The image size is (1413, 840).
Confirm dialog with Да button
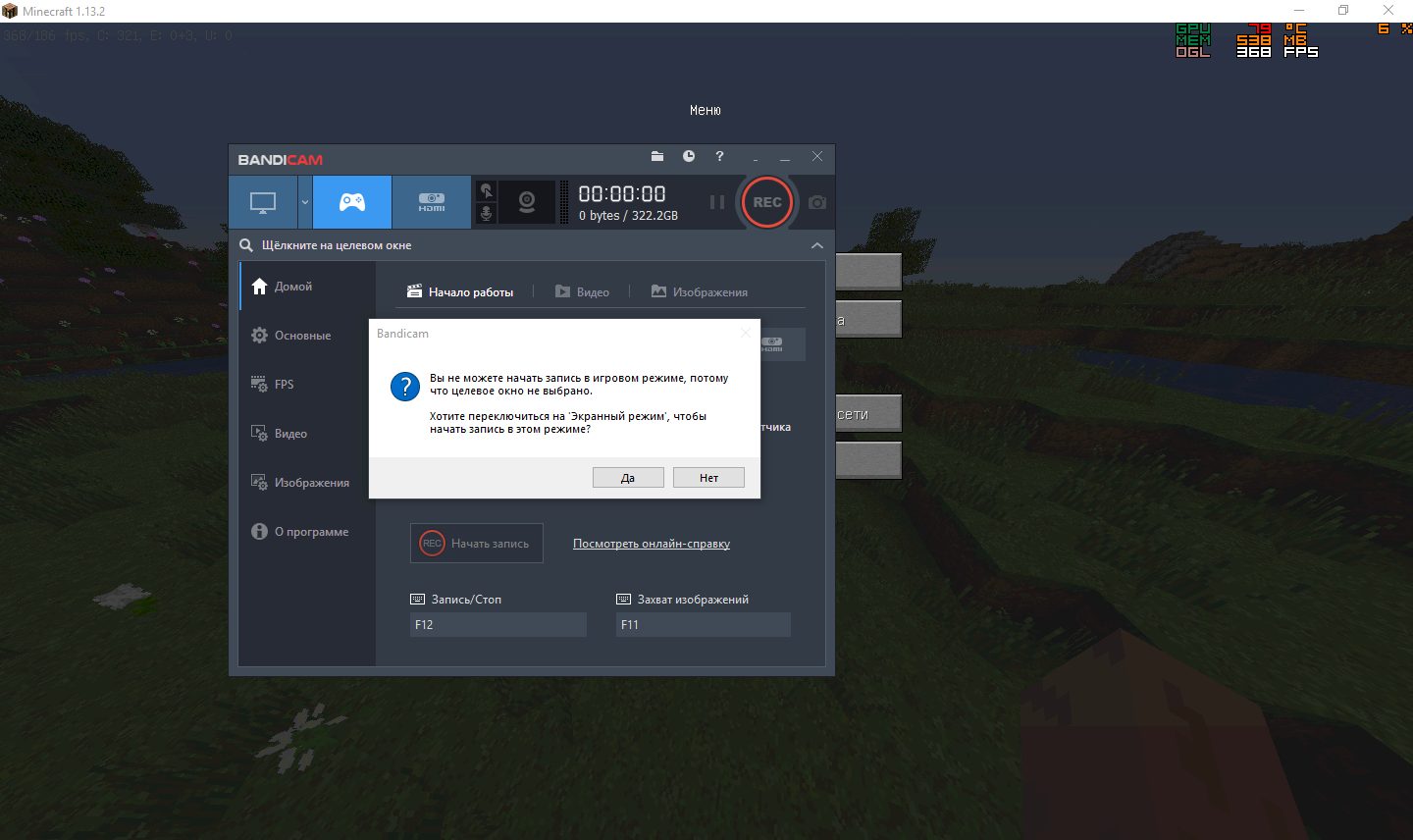(628, 478)
